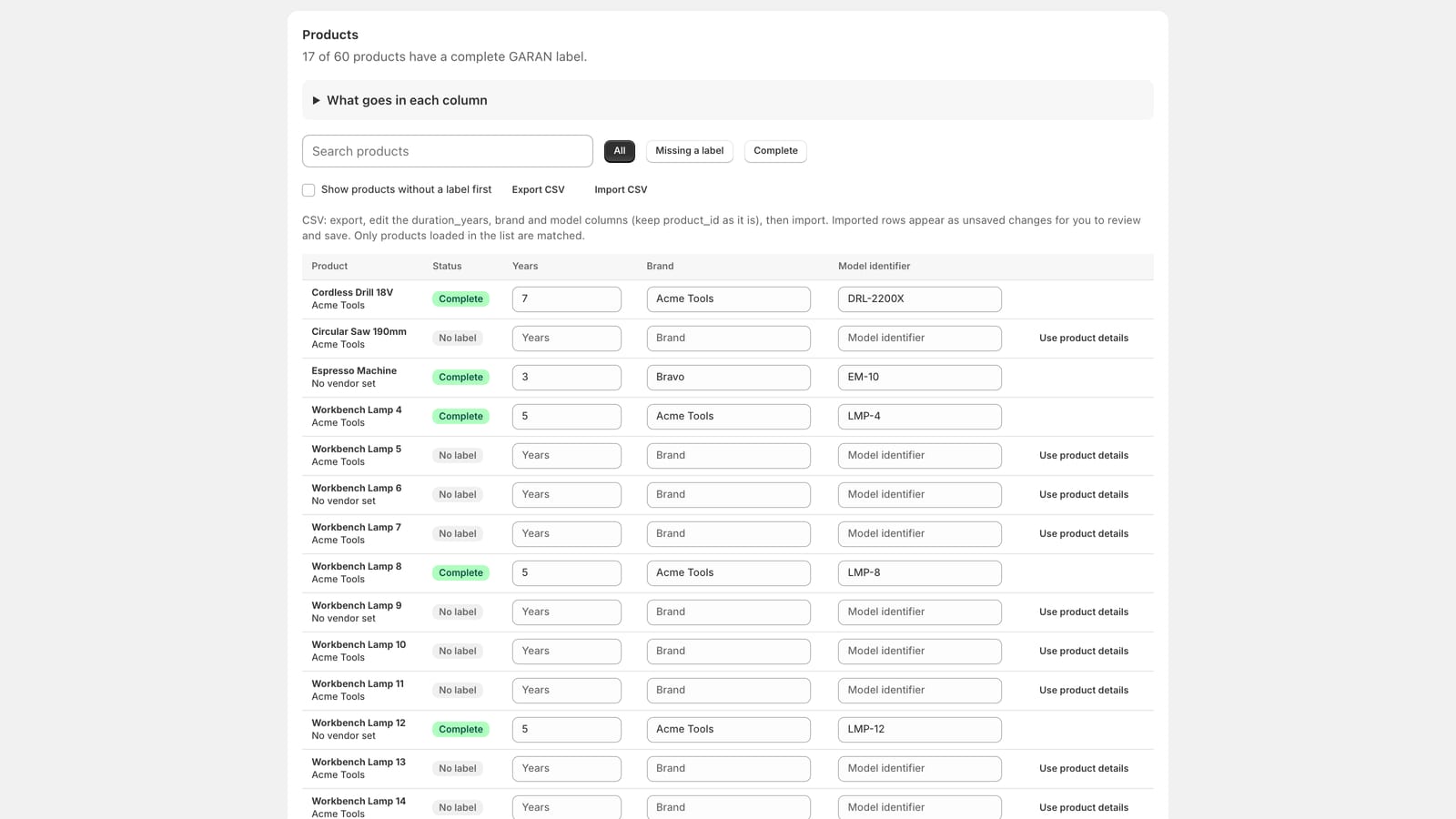Use product details for Workbench Lamp 5
Image resolution: width=1456 pixels, height=819 pixels.
tap(1083, 456)
